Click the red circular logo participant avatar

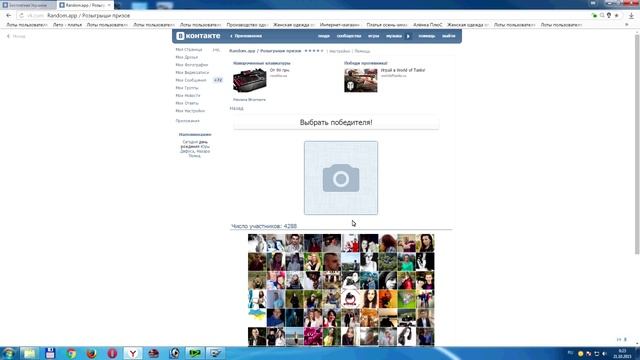click(350, 299)
